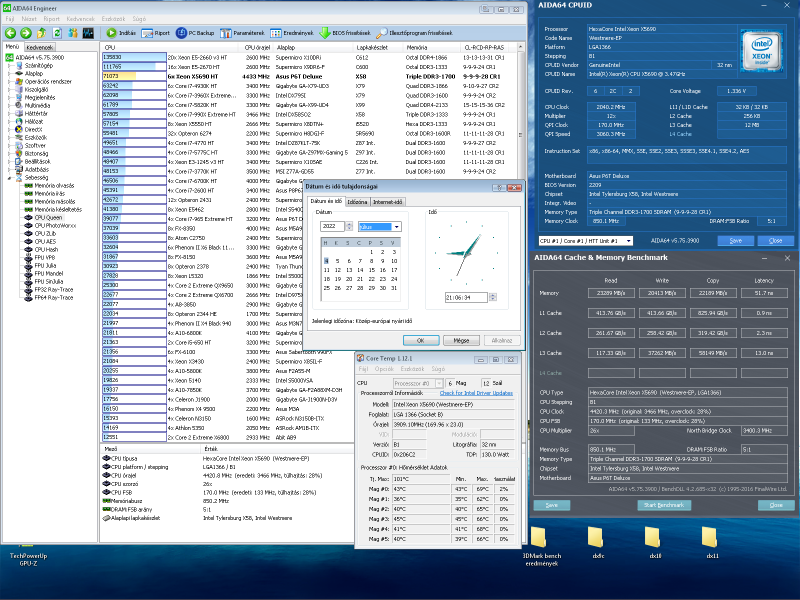The width and height of the screenshot is (800, 600).
Task: Click the year stepper arrows
Action: tap(349, 226)
